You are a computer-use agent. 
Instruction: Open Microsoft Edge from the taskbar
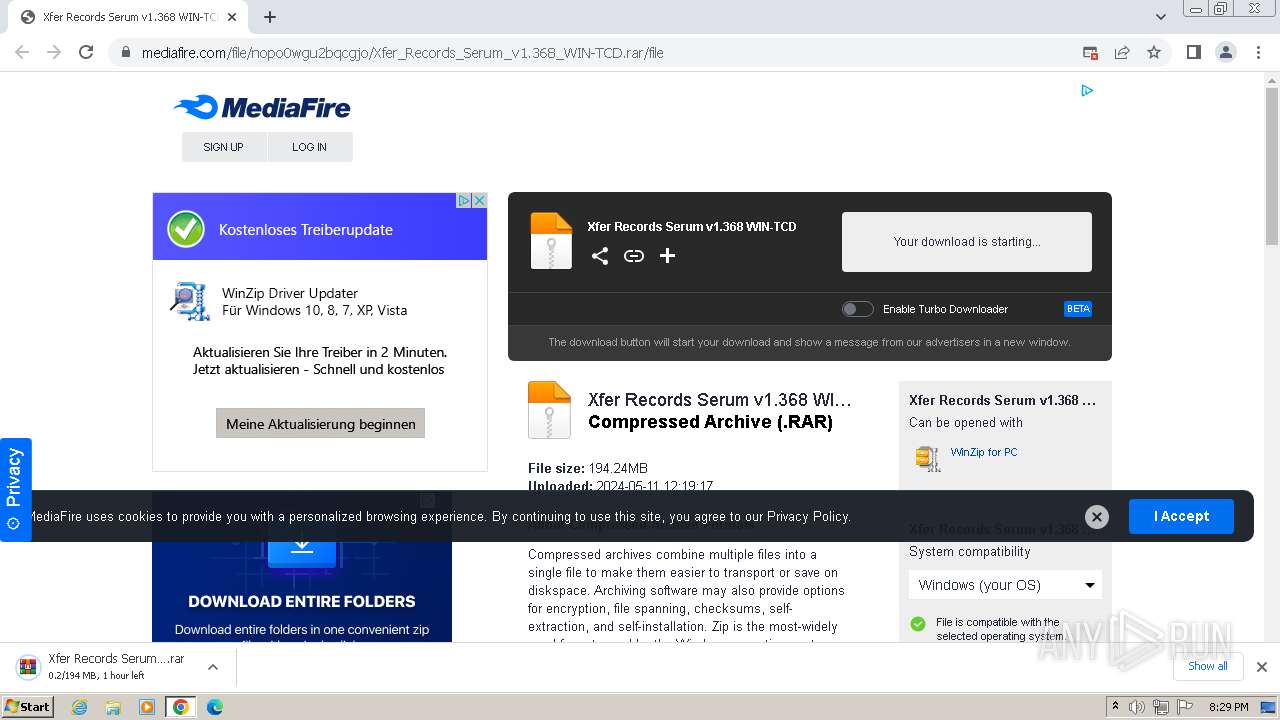pyautogui.click(x=215, y=707)
